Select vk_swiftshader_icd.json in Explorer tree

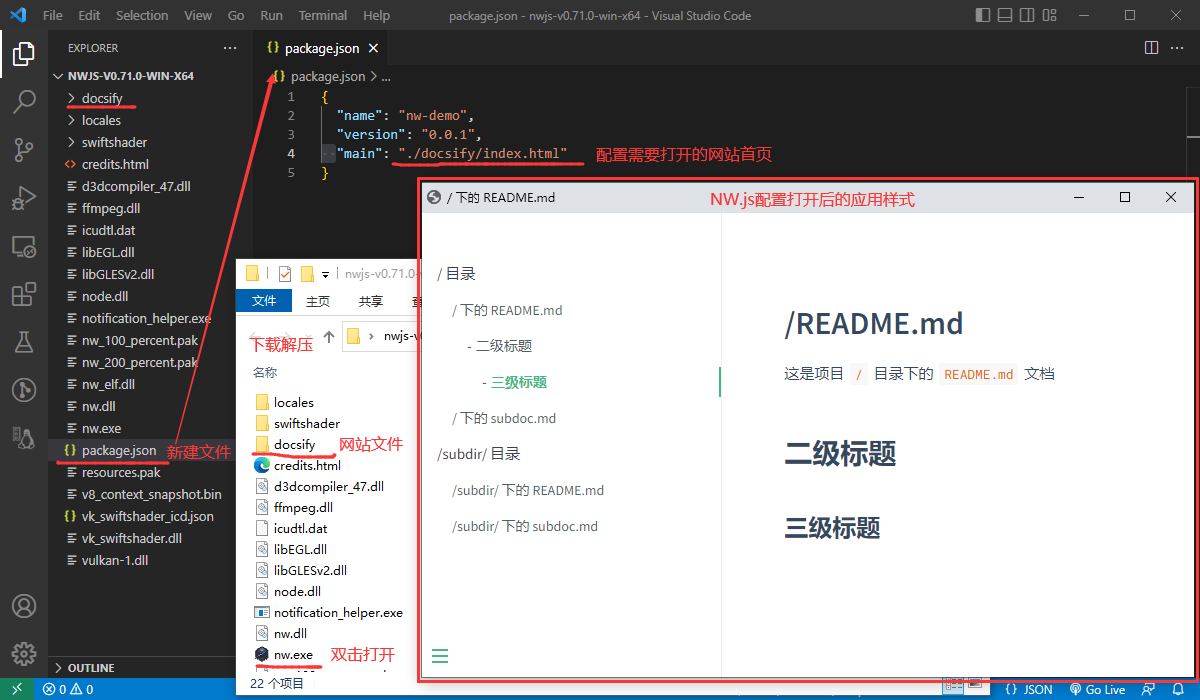[x=147, y=516]
